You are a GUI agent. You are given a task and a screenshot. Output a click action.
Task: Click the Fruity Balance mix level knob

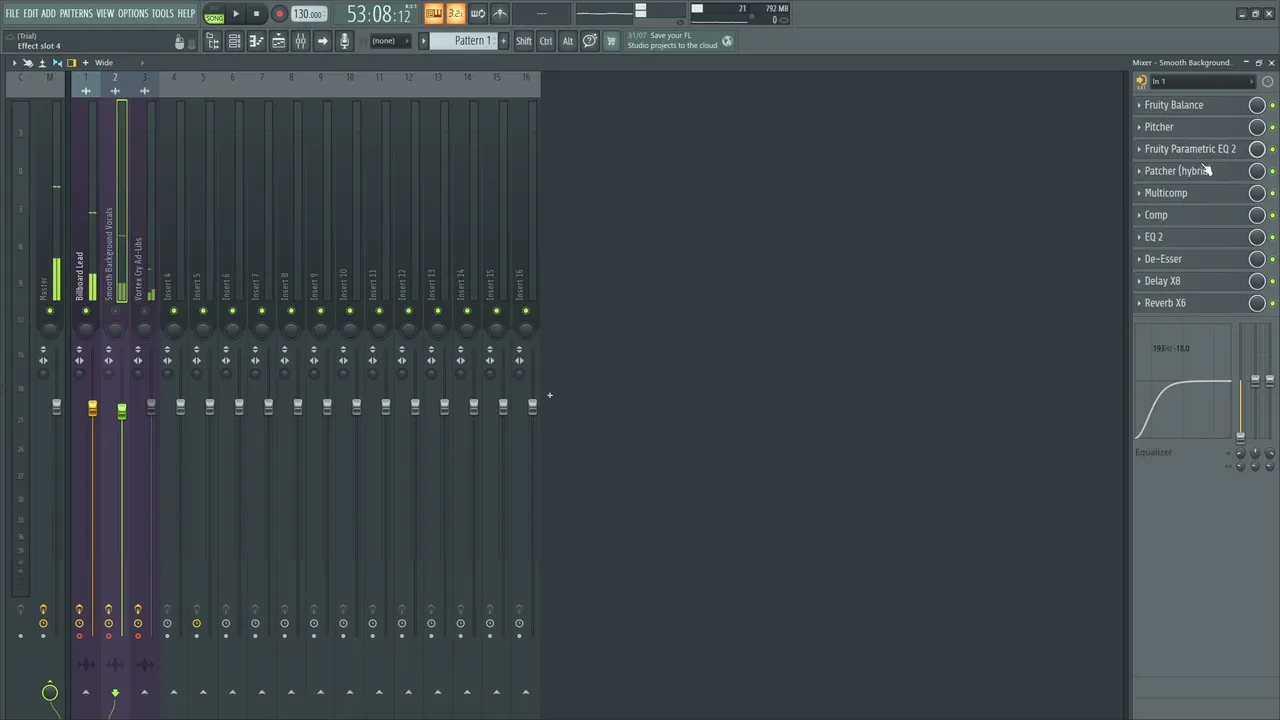click(x=1257, y=105)
